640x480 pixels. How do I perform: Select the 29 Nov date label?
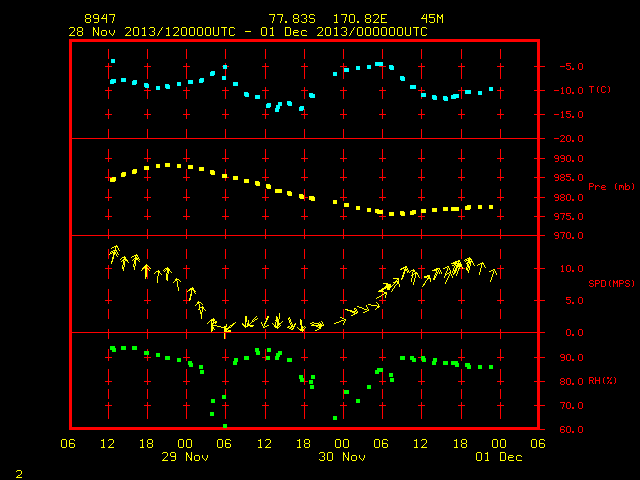click(x=185, y=457)
